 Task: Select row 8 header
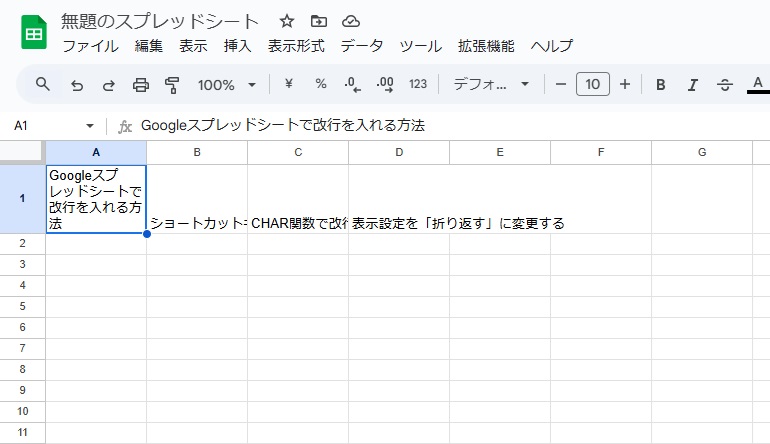(x=23, y=370)
